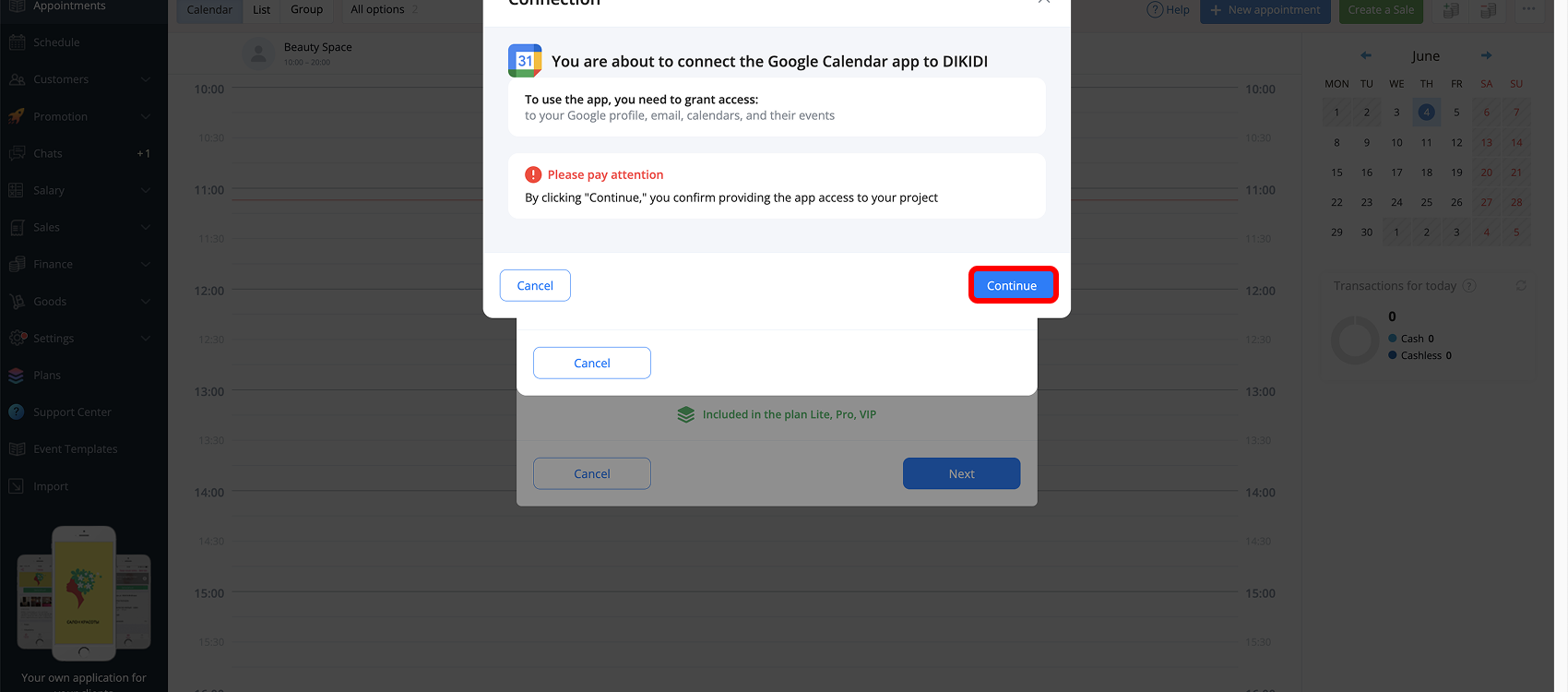Expand the Customers sidebar section
The image size is (1568, 692).
click(145, 79)
